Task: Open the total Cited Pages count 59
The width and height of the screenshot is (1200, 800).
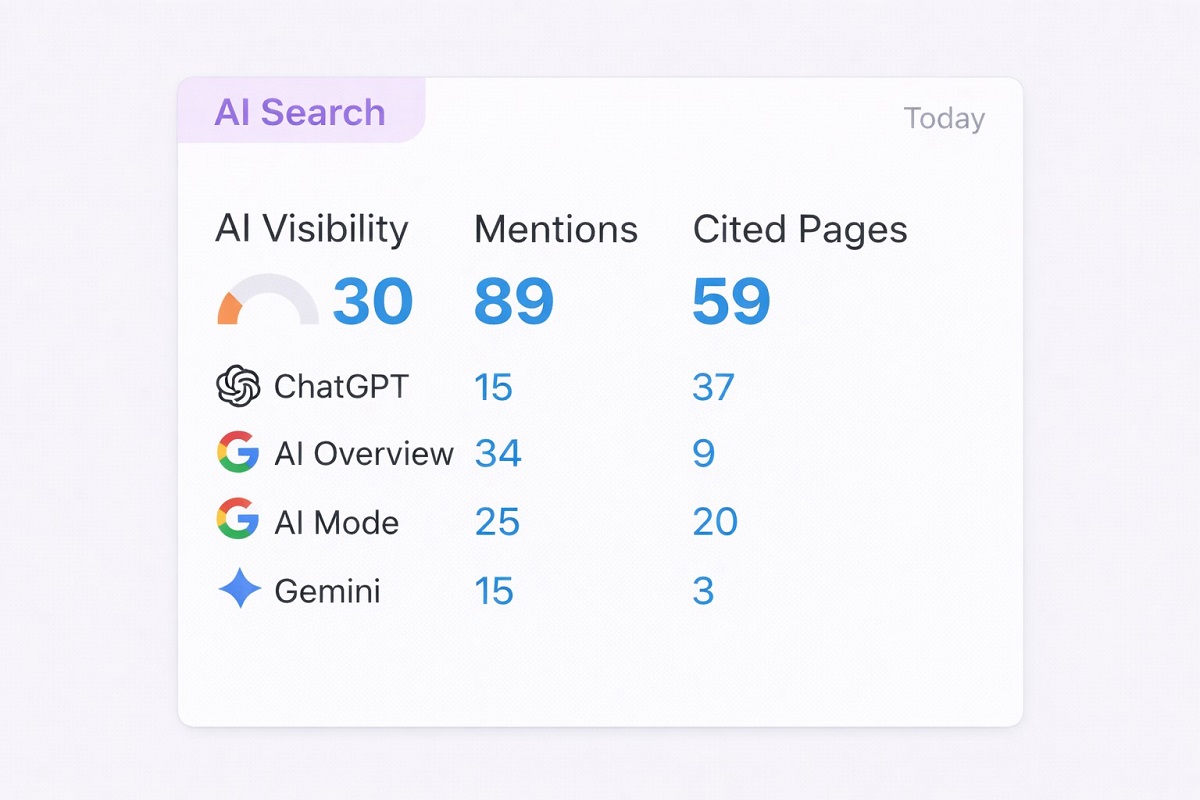Action: click(x=731, y=301)
